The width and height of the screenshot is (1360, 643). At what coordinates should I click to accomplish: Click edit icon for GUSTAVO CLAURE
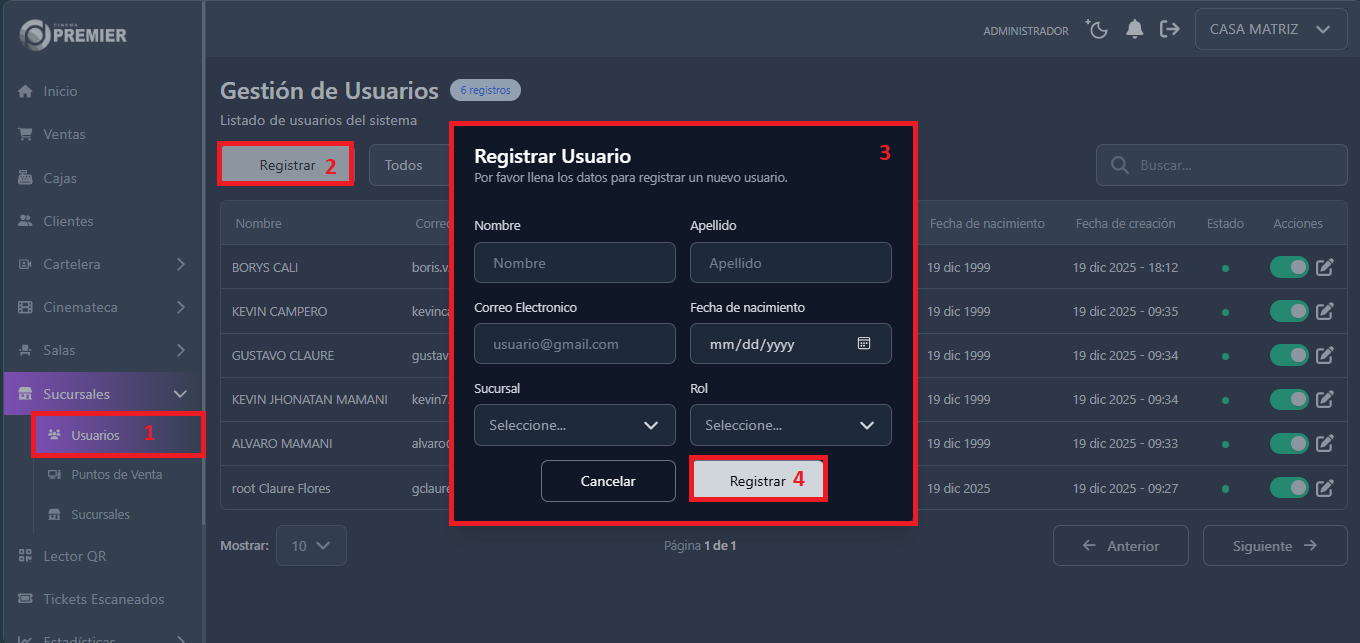[1324, 355]
